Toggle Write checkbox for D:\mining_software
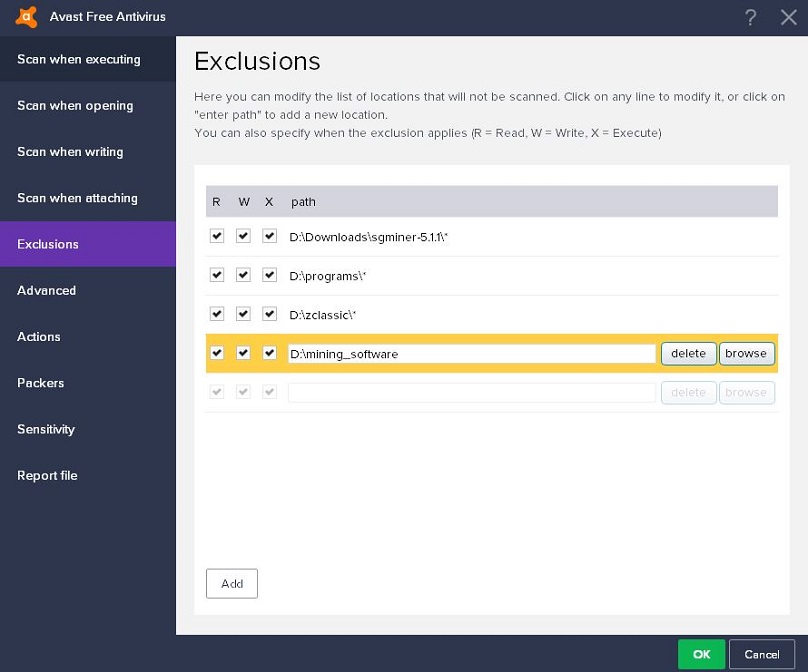 243,353
